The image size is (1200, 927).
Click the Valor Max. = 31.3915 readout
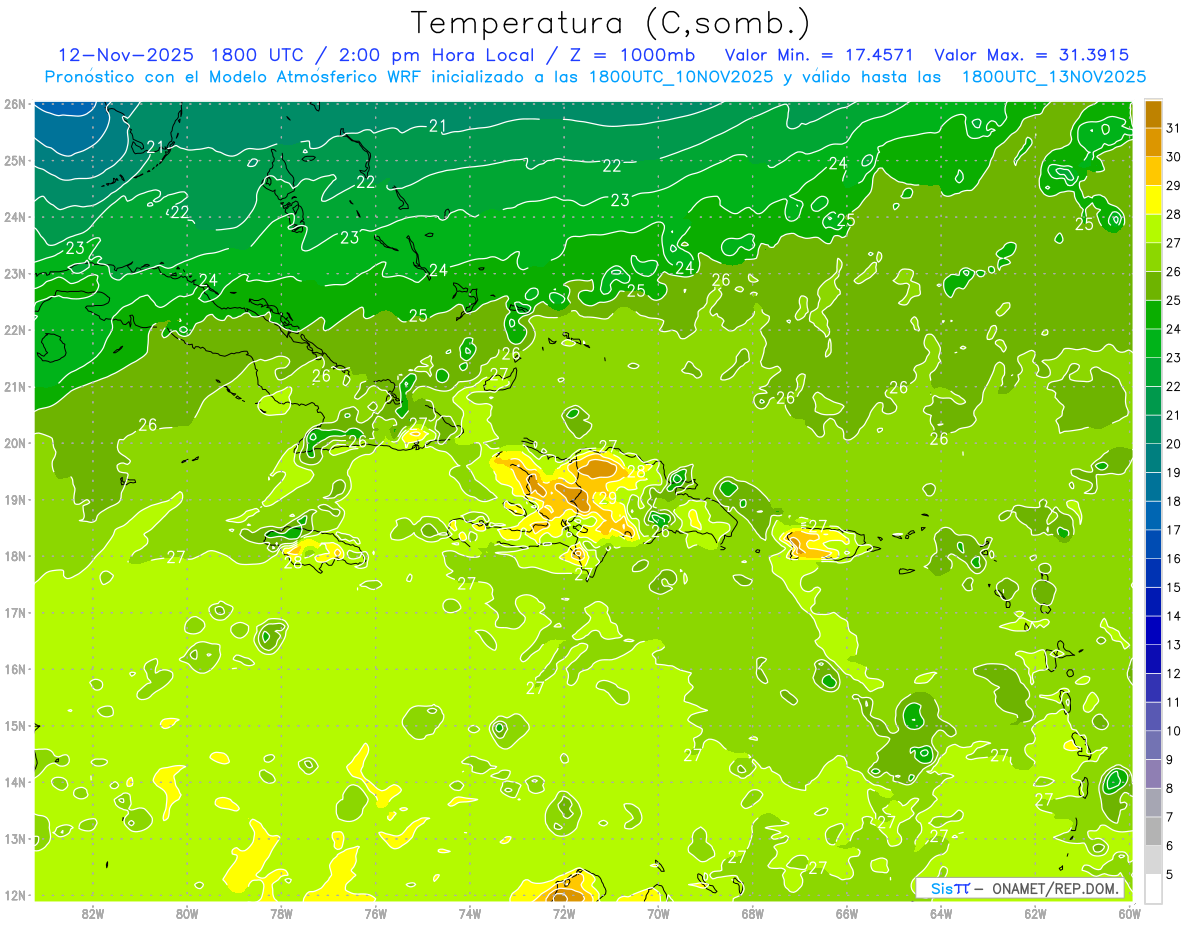[x=1032, y=54]
